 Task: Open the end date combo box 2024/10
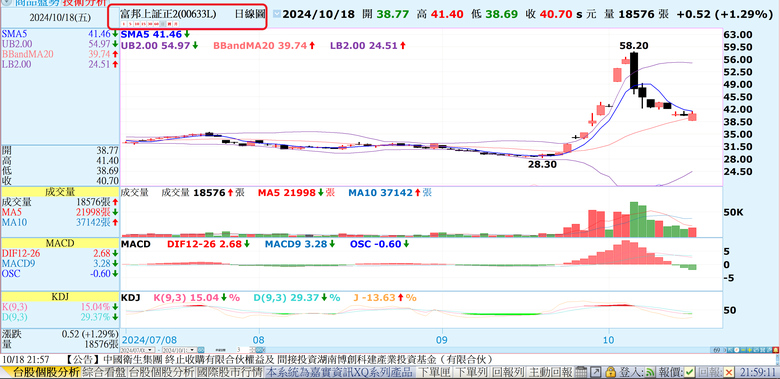point(180,350)
